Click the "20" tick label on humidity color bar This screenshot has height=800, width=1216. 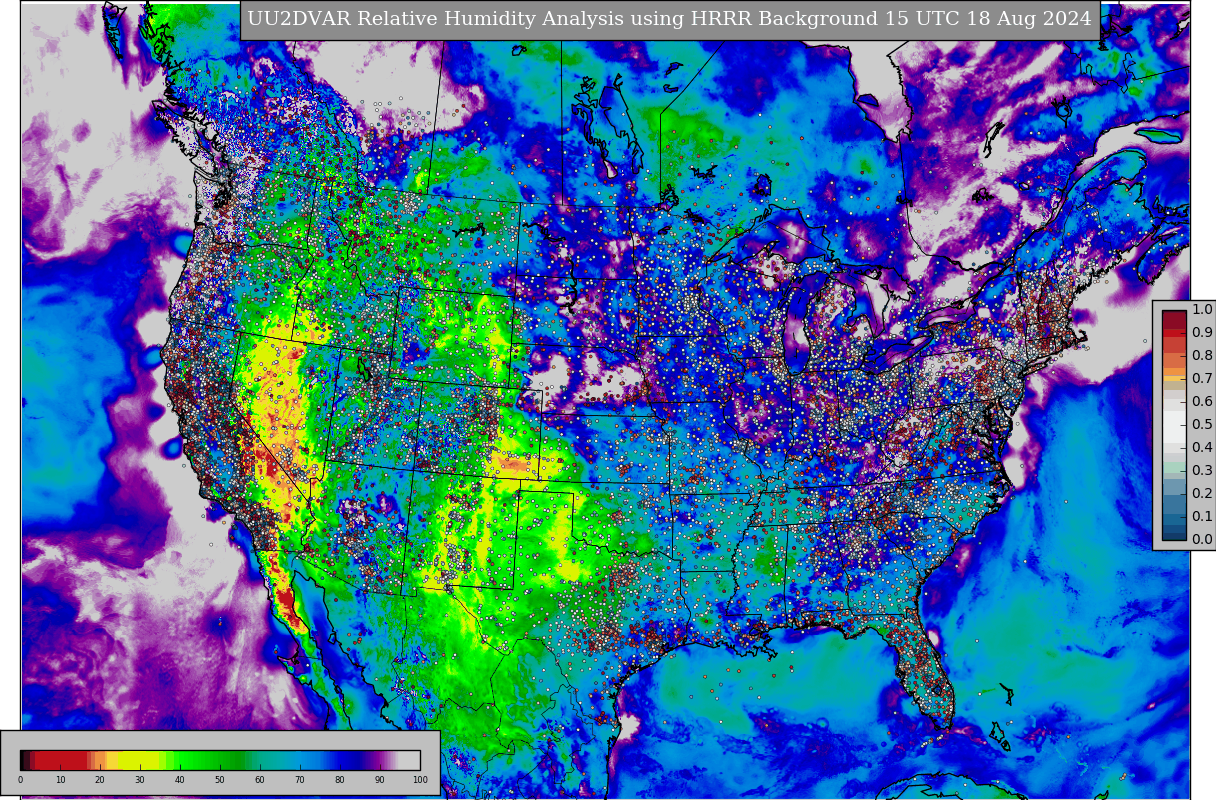point(100,780)
